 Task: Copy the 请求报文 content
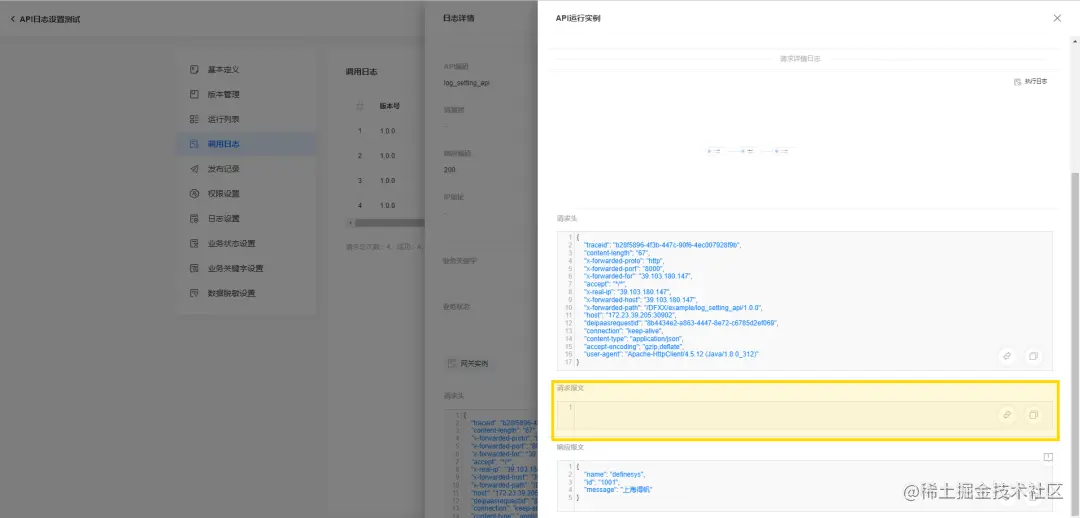pos(1033,415)
